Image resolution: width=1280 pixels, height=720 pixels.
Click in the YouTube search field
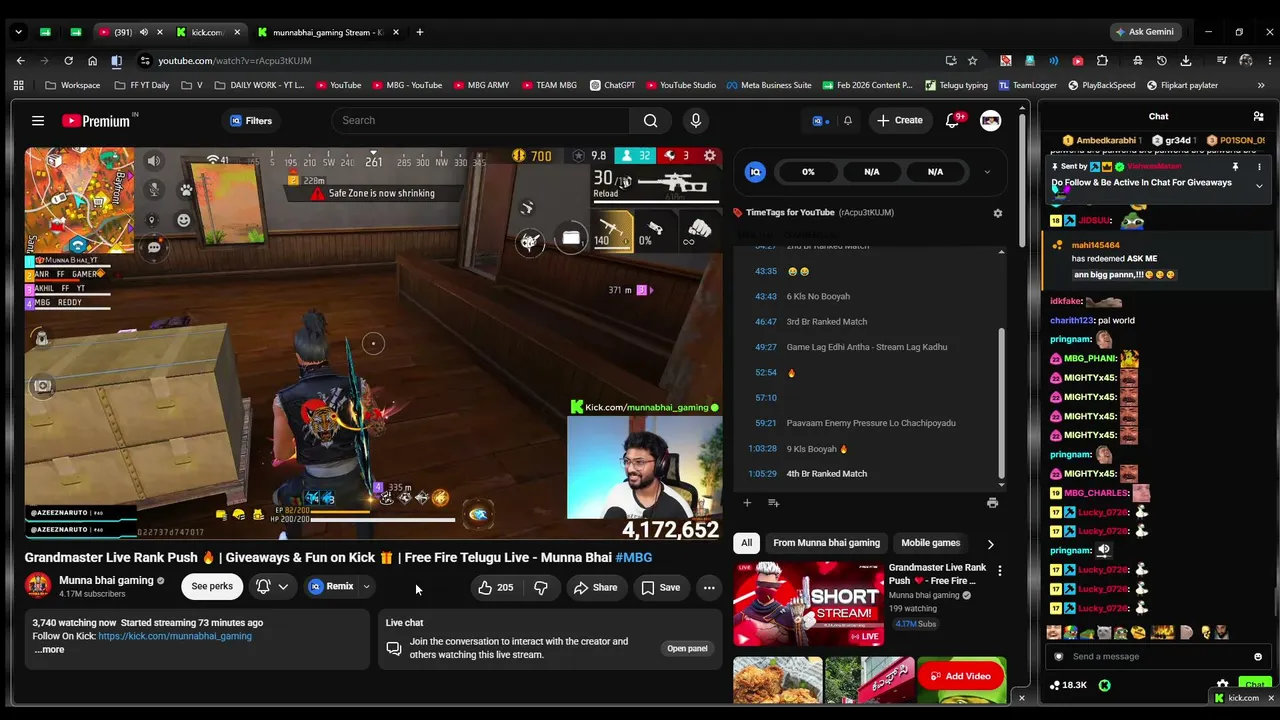(x=481, y=121)
